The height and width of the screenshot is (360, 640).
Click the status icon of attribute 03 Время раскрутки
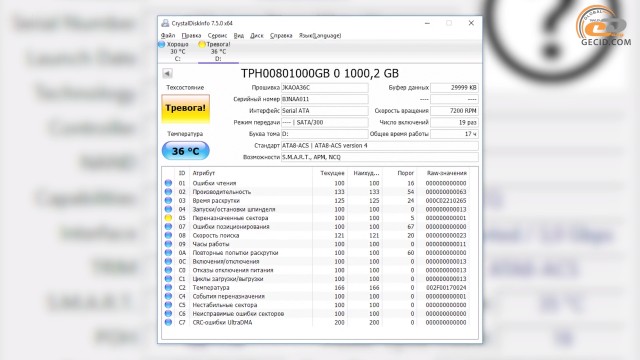pyautogui.click(x=168, y=200)
